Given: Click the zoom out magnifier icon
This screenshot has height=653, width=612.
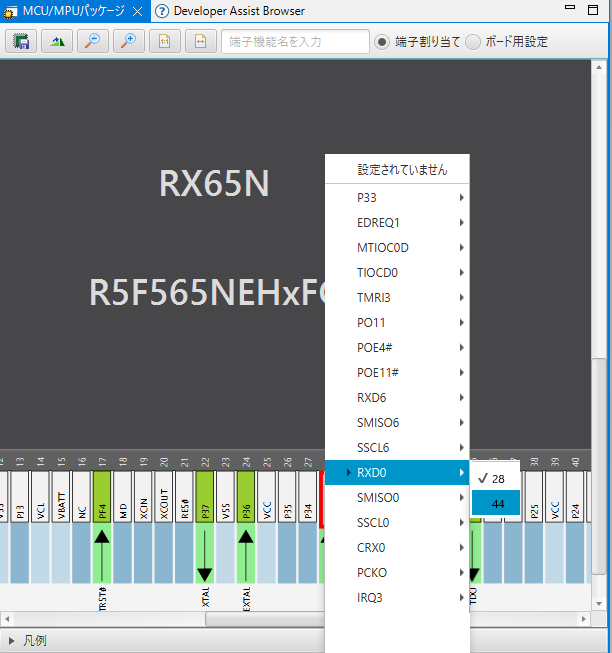Looking at the screenshot, I should [91, 41].
